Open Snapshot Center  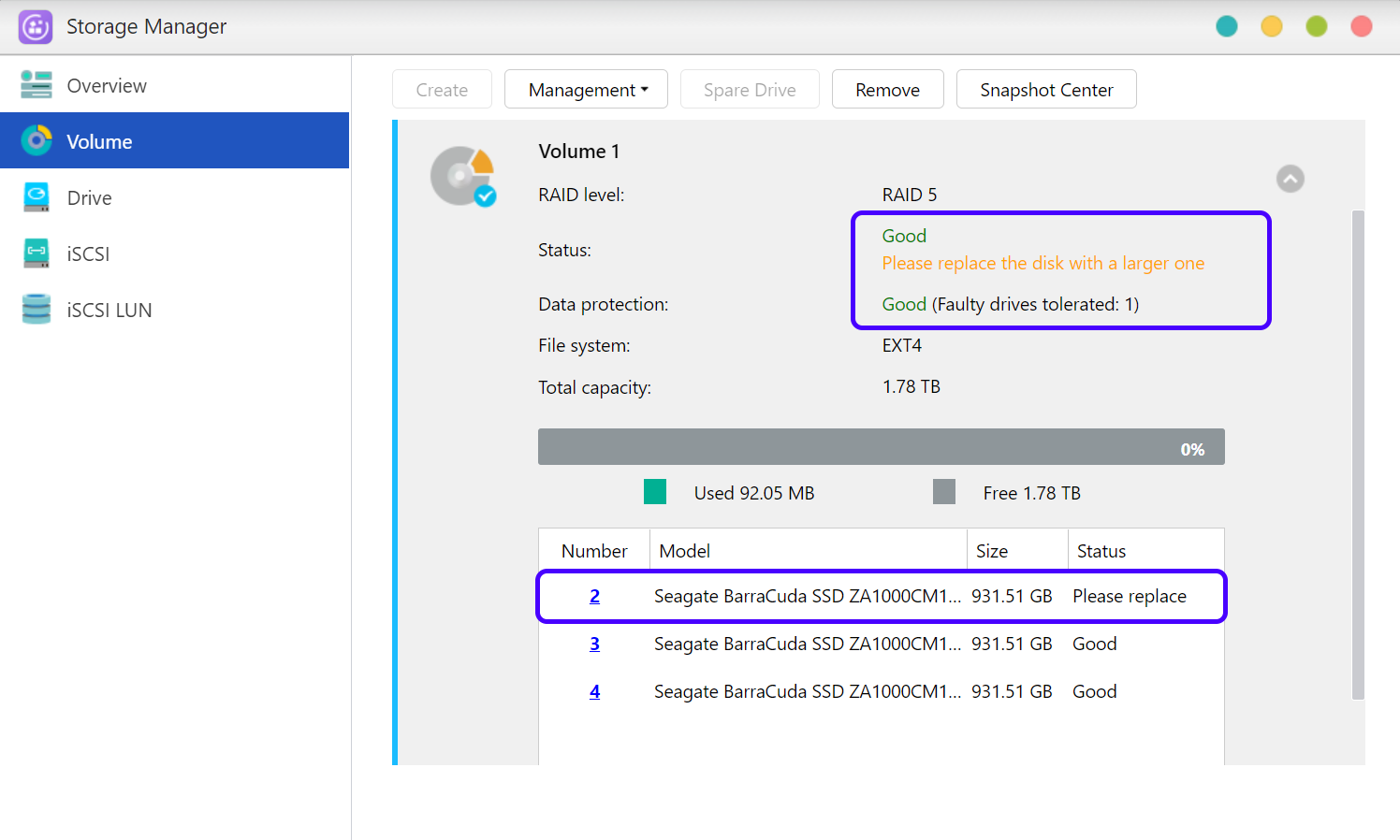click(1045, 90)
